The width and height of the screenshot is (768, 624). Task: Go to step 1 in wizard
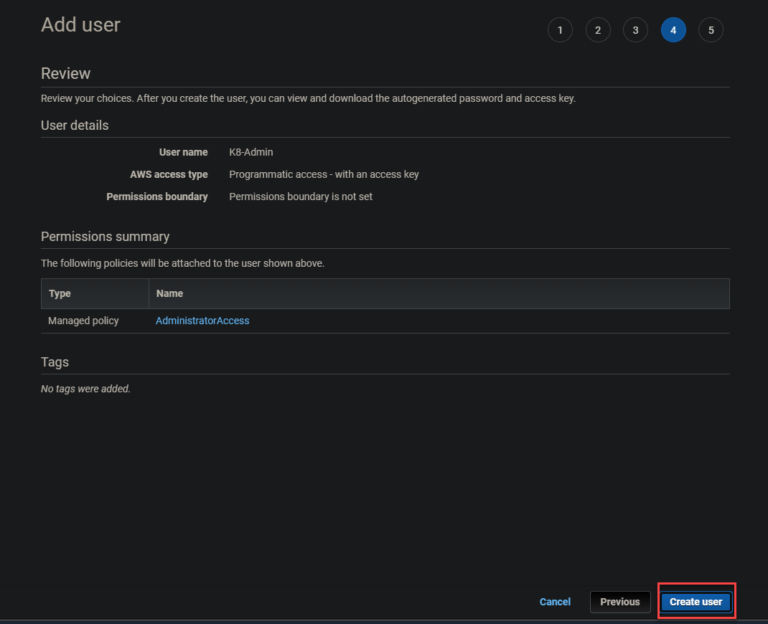pyautogui.click(x=560, y=30)
